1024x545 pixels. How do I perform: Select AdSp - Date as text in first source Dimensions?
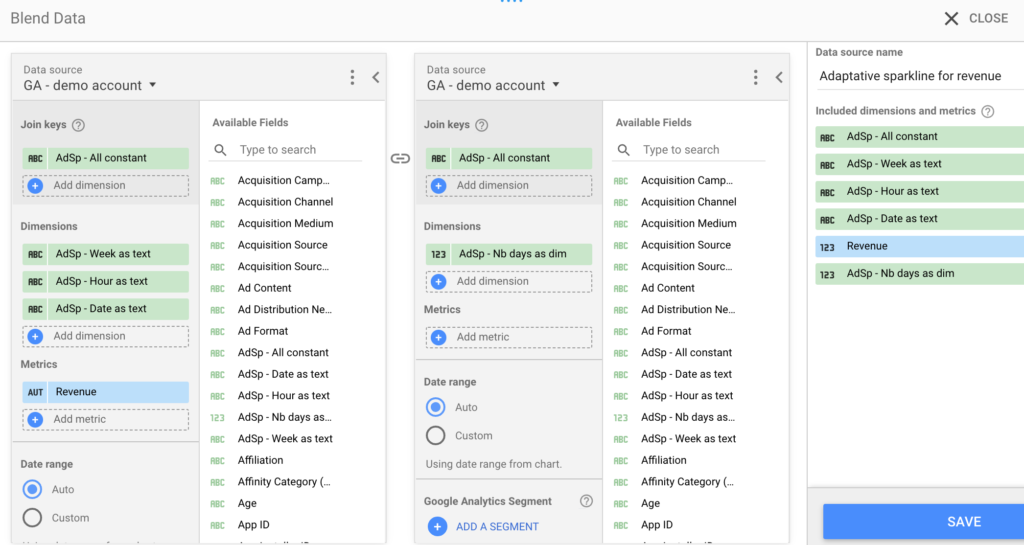pyautogui.click(x=105, y=309)
